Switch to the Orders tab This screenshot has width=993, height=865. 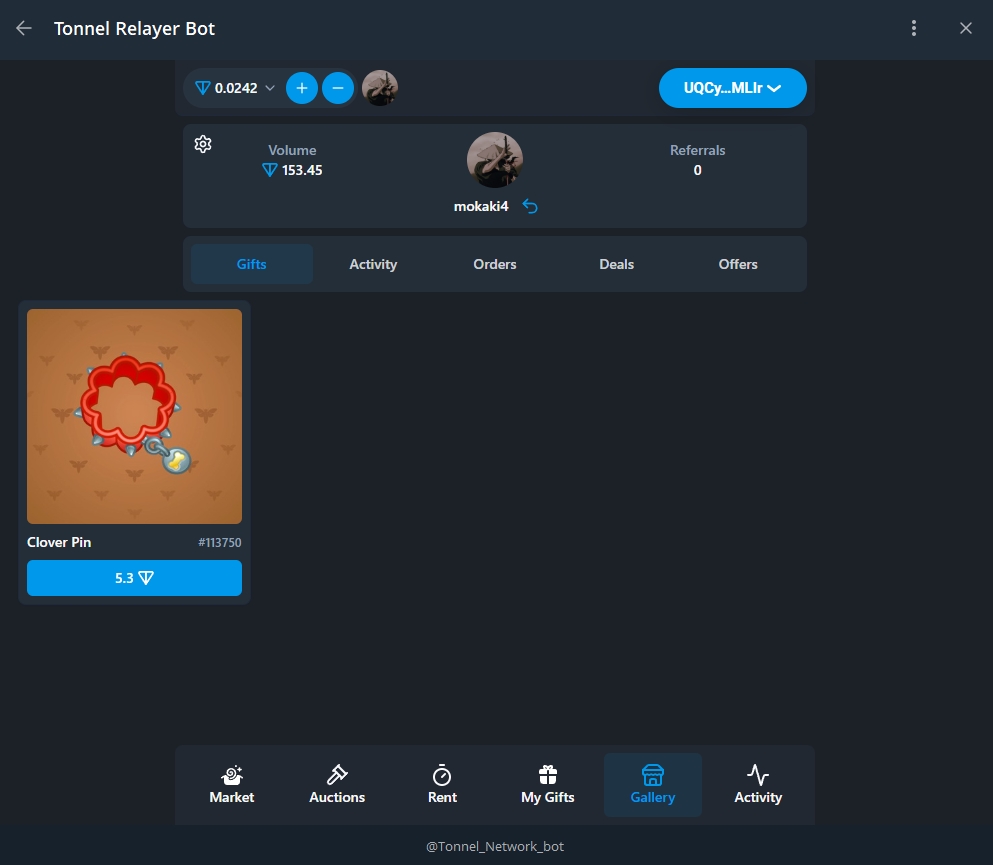pos(495,264)
